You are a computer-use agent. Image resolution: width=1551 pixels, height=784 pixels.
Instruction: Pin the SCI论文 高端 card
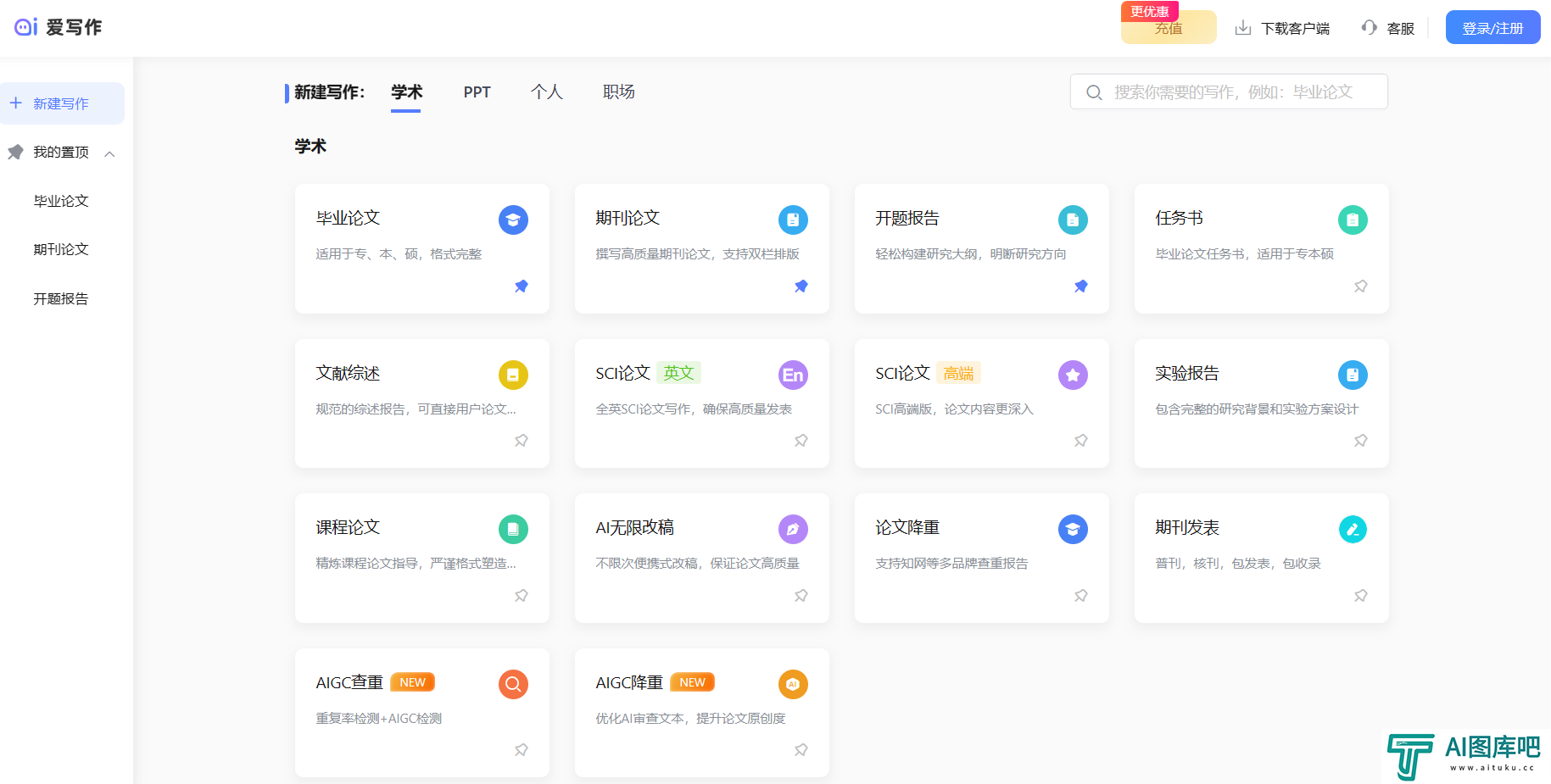[x=1081, y=441]
